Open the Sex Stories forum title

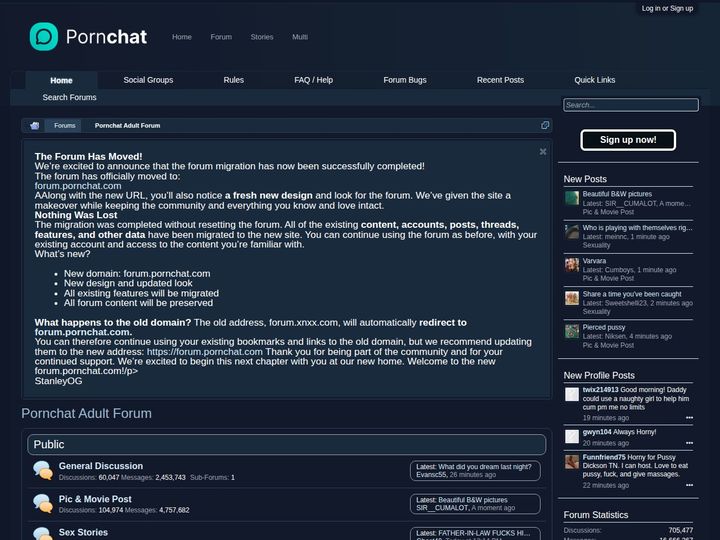point(83,532)
